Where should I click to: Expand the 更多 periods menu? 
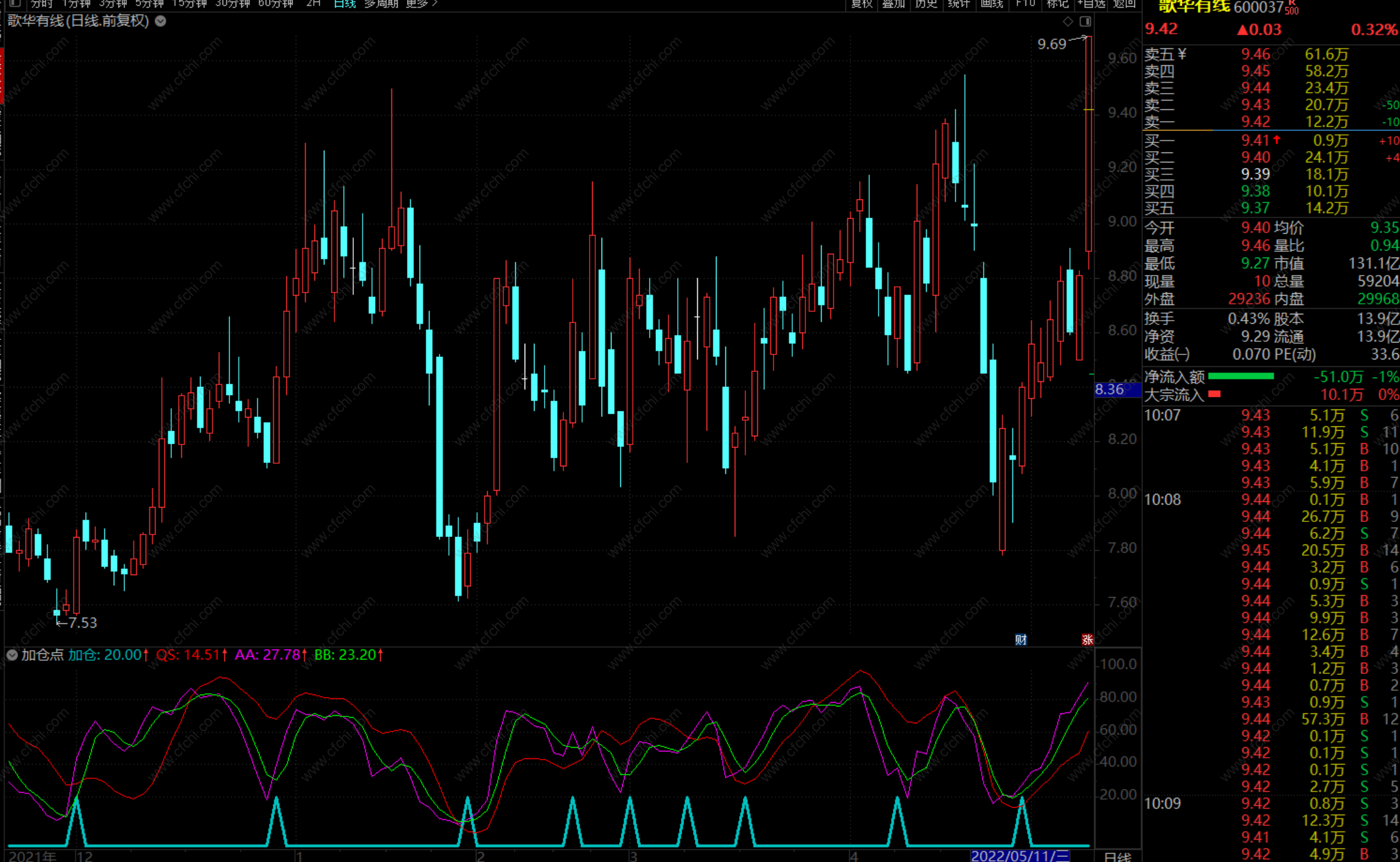click(x=421, y=4)
